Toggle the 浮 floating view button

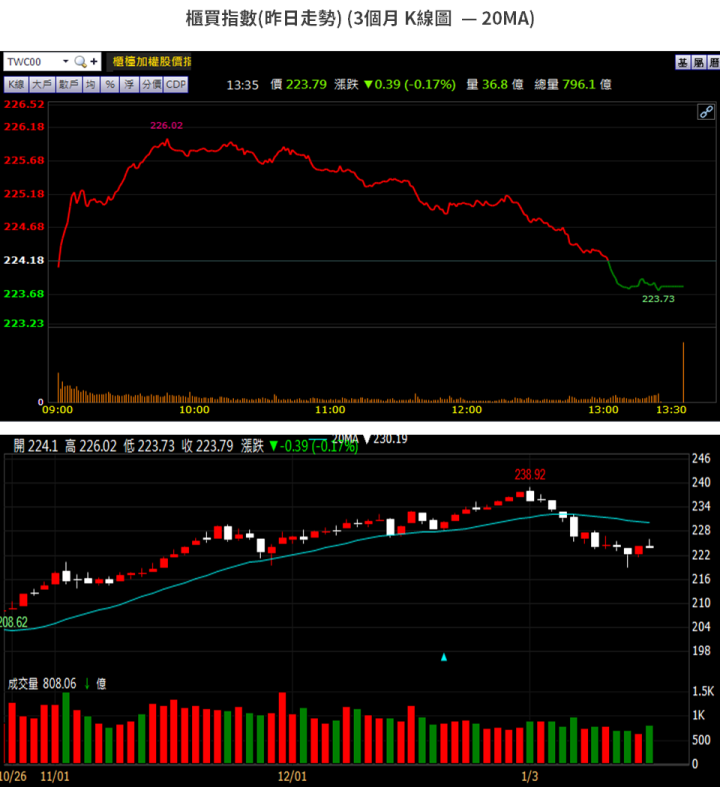129,85
